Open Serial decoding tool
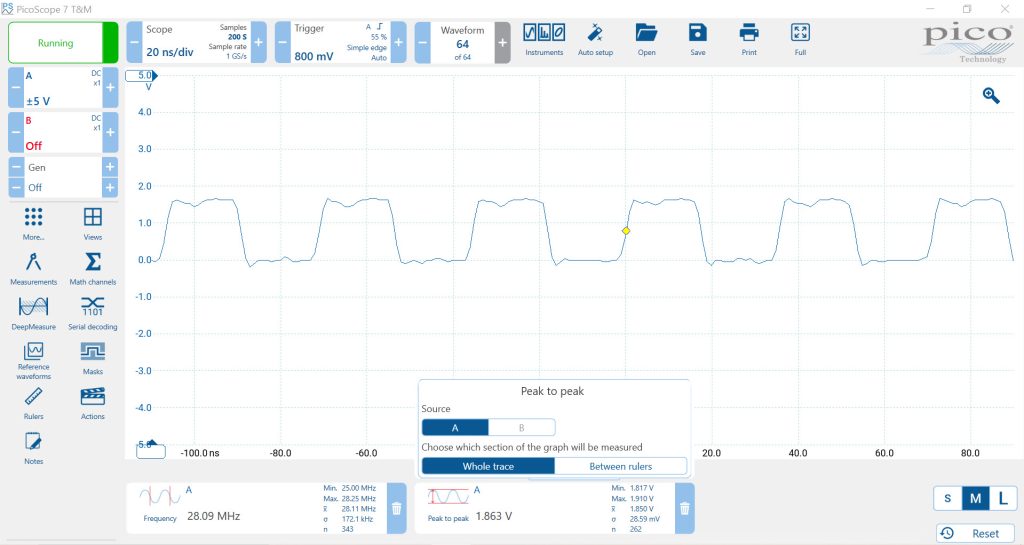The image size is (1024, 545). (92, 311)
